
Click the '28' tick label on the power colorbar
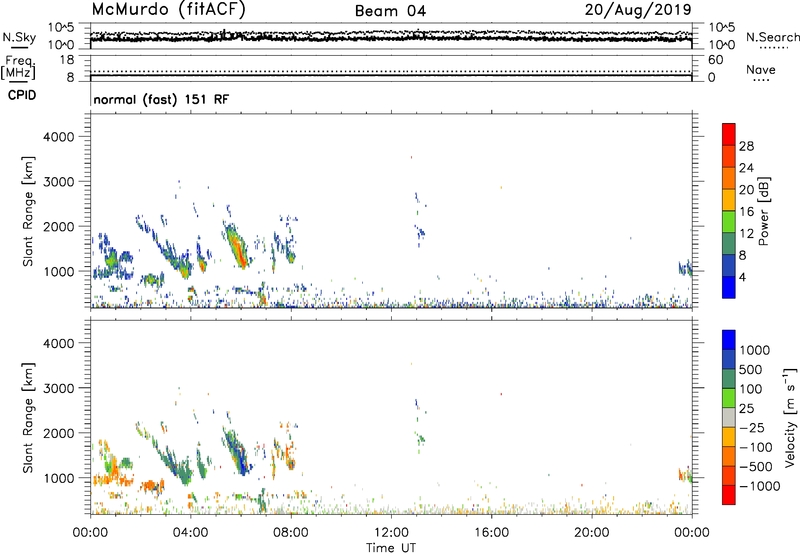(746, 146)
